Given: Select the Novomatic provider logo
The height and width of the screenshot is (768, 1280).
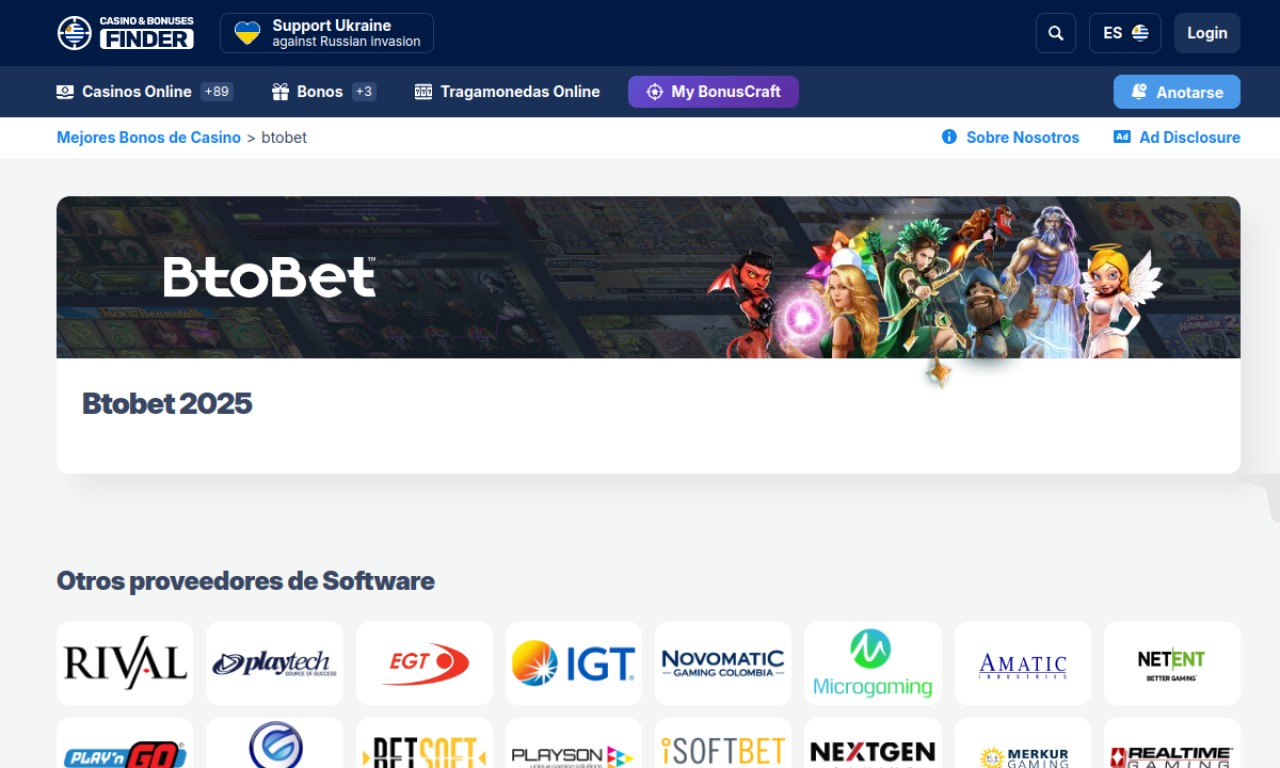Looking at the screenshot, I should click(x=723, y=664).
